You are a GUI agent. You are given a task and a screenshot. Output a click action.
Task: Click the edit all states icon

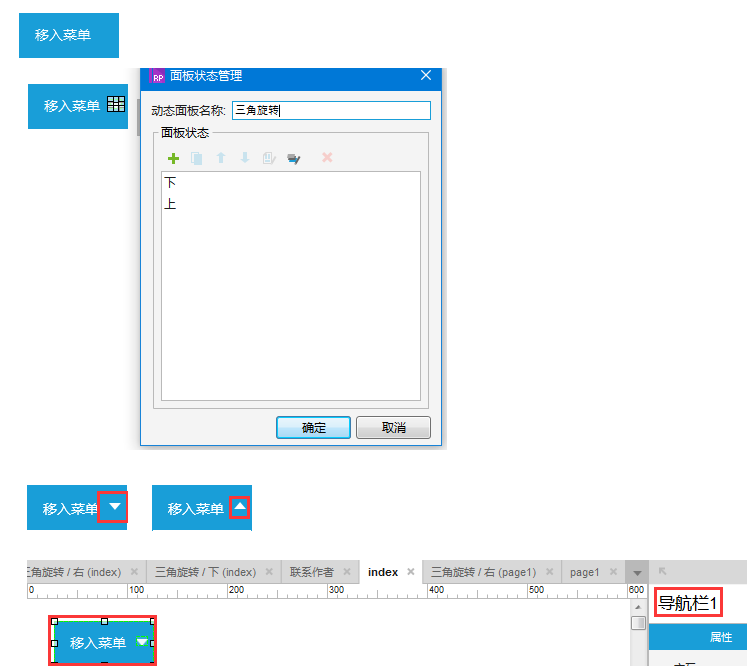[x=294, y=158]
